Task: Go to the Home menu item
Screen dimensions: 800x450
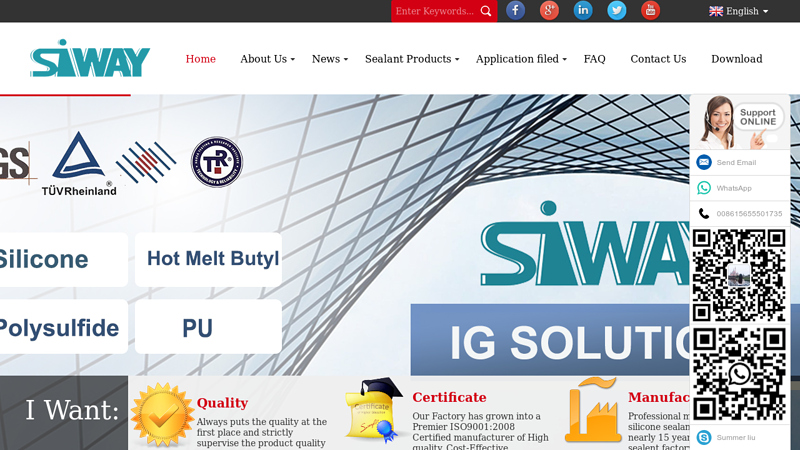Action: tap(201, 59)
